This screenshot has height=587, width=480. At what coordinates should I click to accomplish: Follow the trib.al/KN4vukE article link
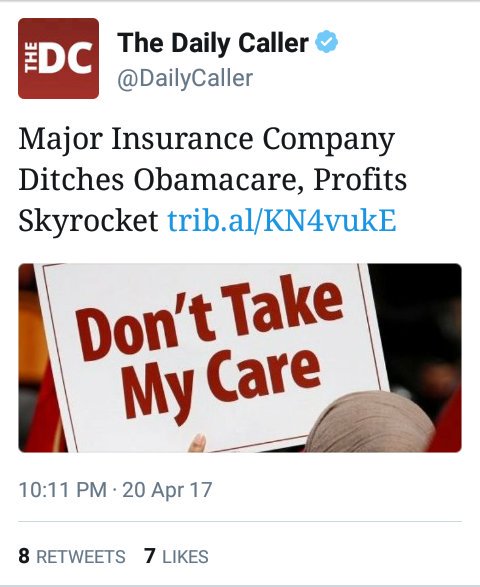click(x=282, y=221)
